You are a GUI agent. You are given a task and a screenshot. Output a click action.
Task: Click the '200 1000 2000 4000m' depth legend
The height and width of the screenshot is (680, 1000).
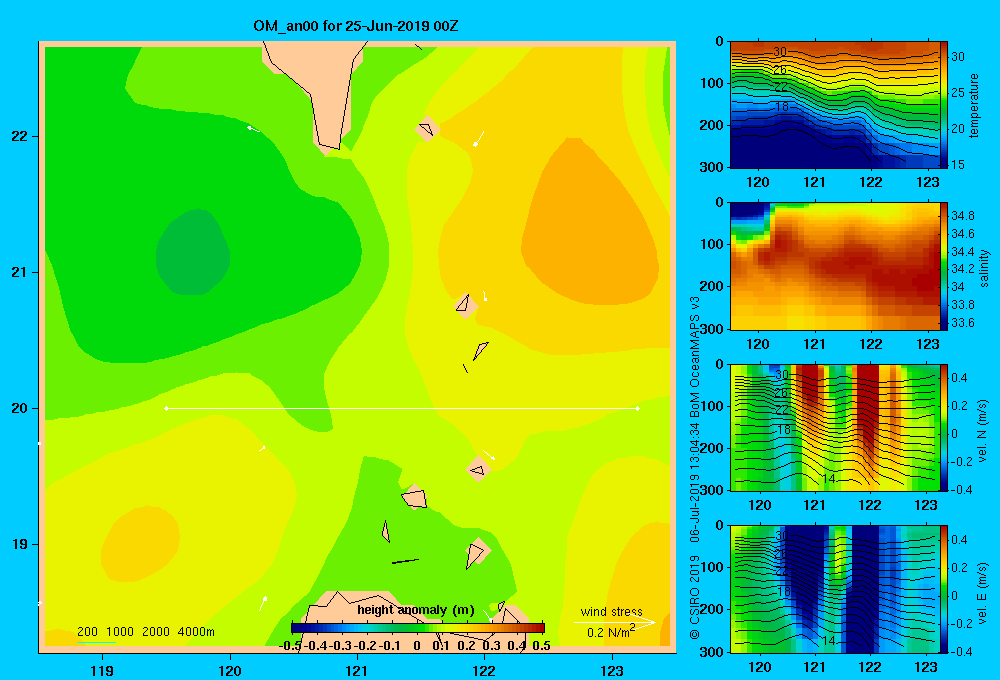[145, 632]
